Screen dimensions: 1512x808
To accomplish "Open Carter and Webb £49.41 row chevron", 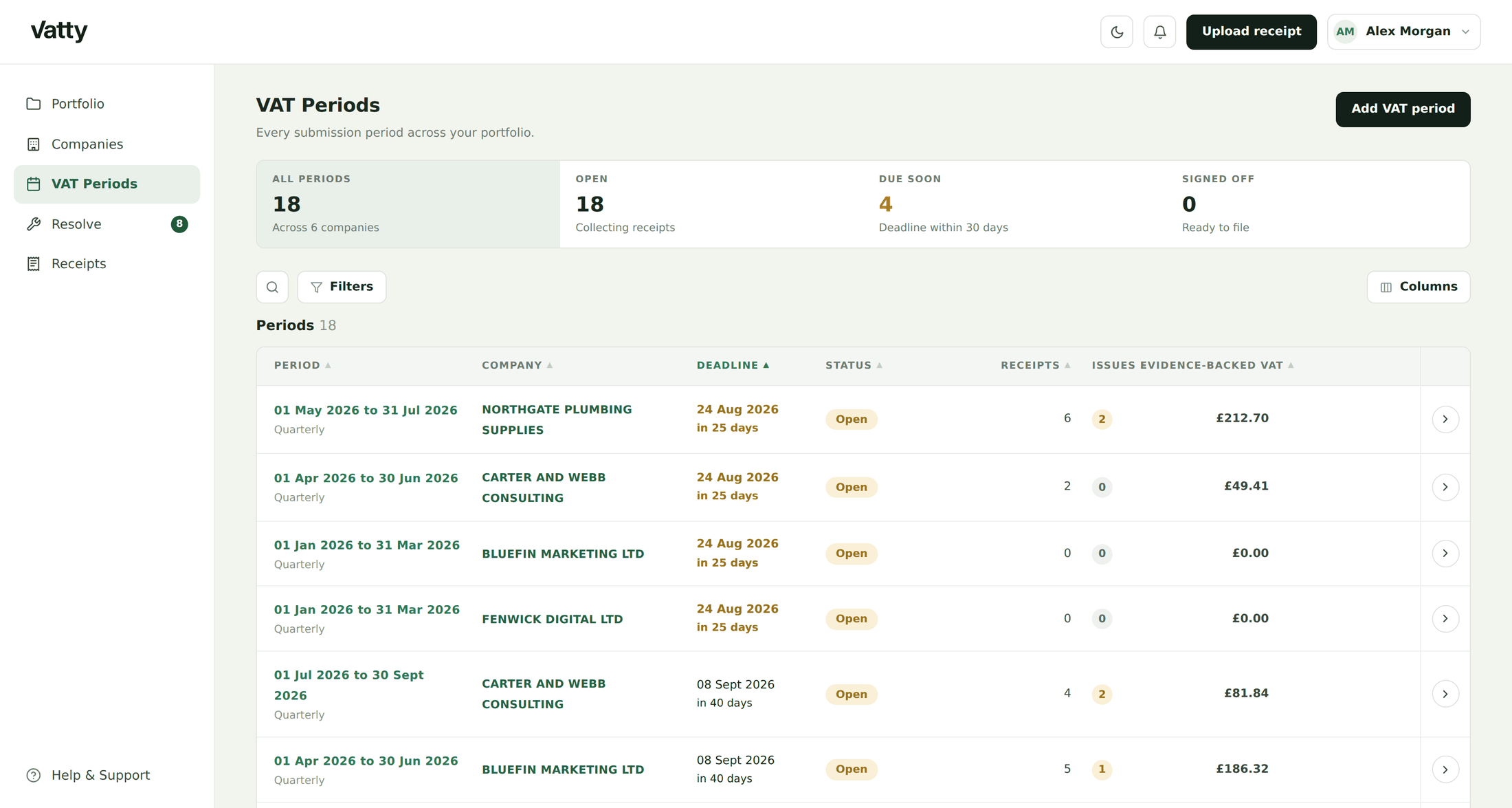I will [x=1445, y=487].
